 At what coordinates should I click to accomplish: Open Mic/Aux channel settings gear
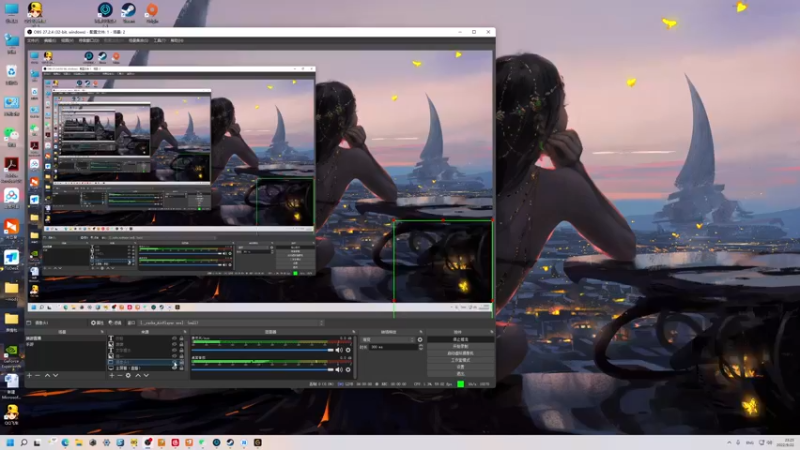coord(348,350)
